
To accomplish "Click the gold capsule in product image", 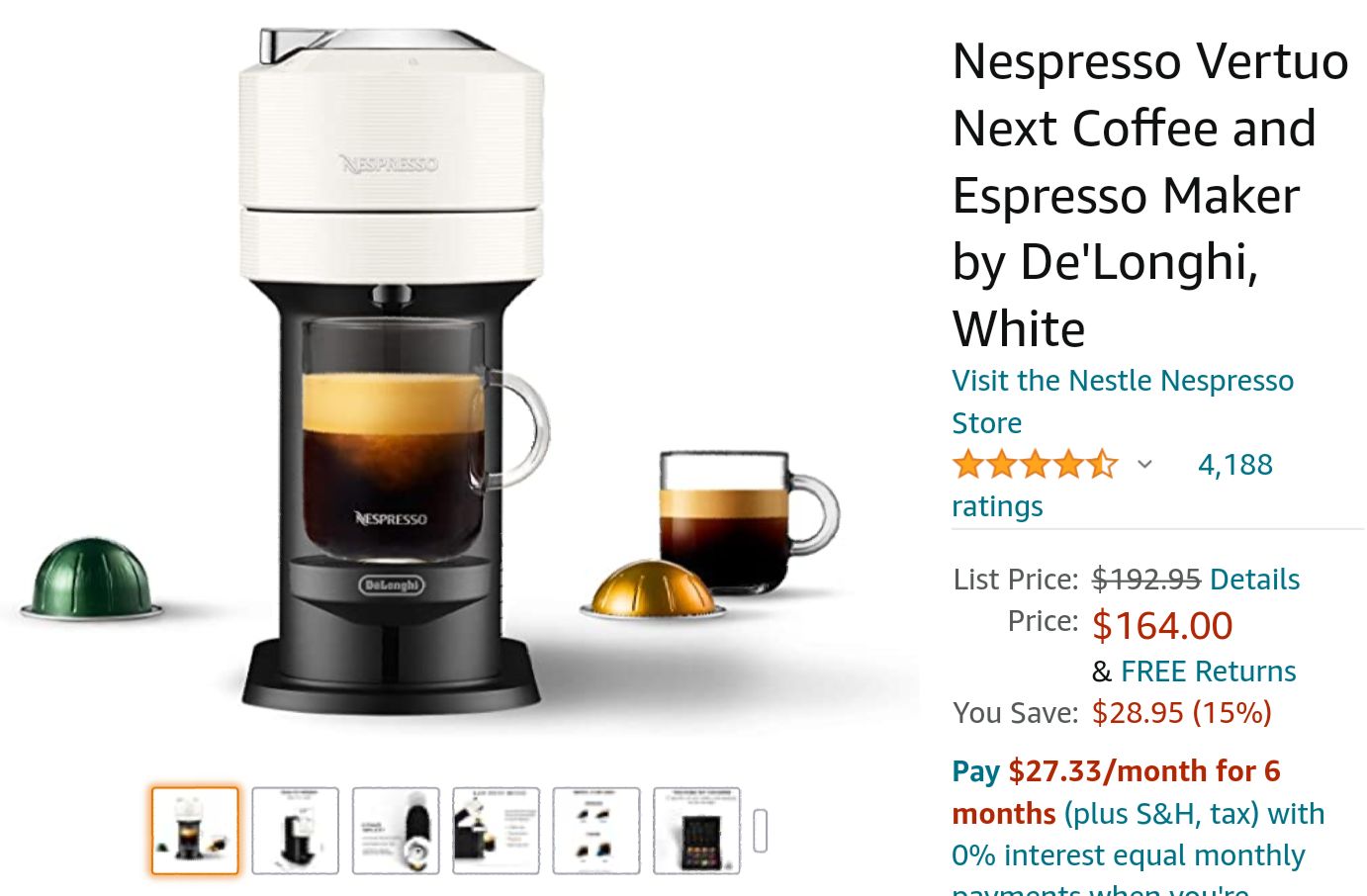I will click(x=652, y=590).
